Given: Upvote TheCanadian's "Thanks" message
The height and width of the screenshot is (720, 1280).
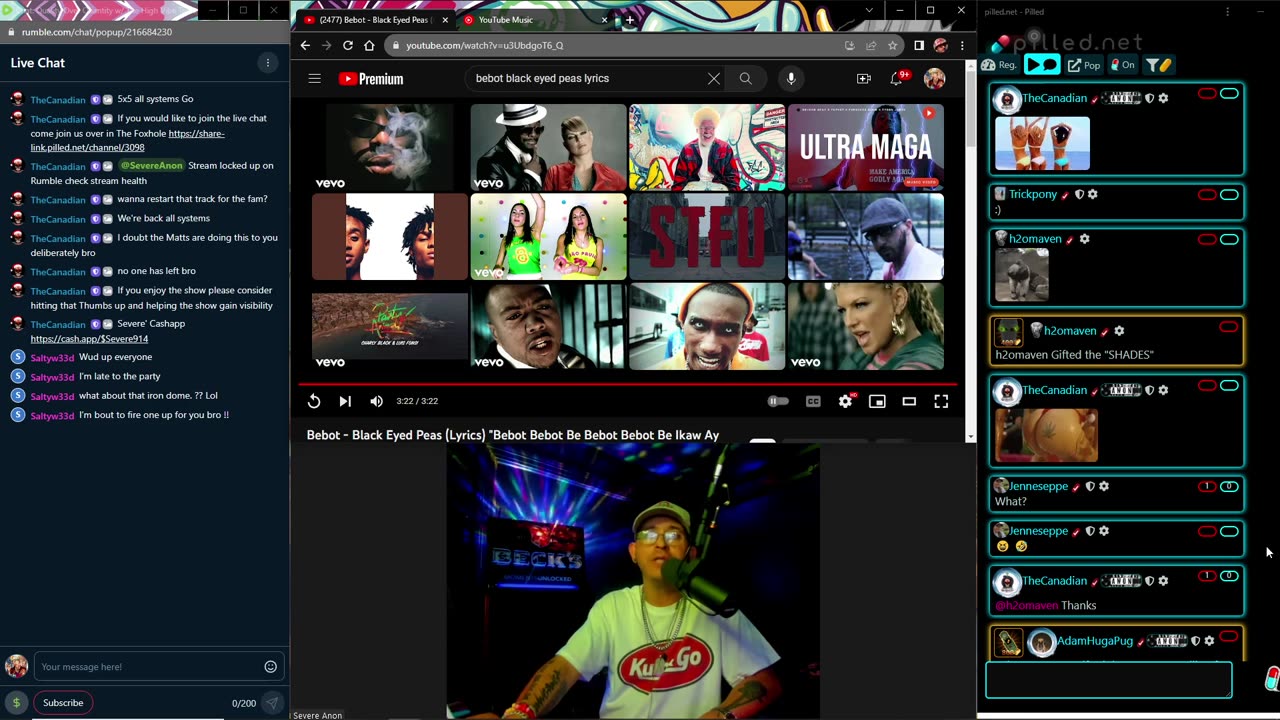Looking at the screenshot, I should [1229, 576].
